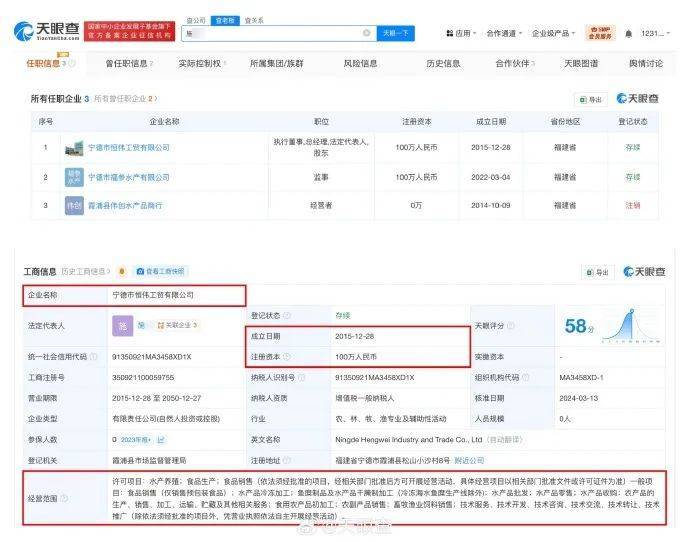This screenshot has height=542, width=690.
Task: Open the 舆情讨论 tab
Action: click(646, 64)
